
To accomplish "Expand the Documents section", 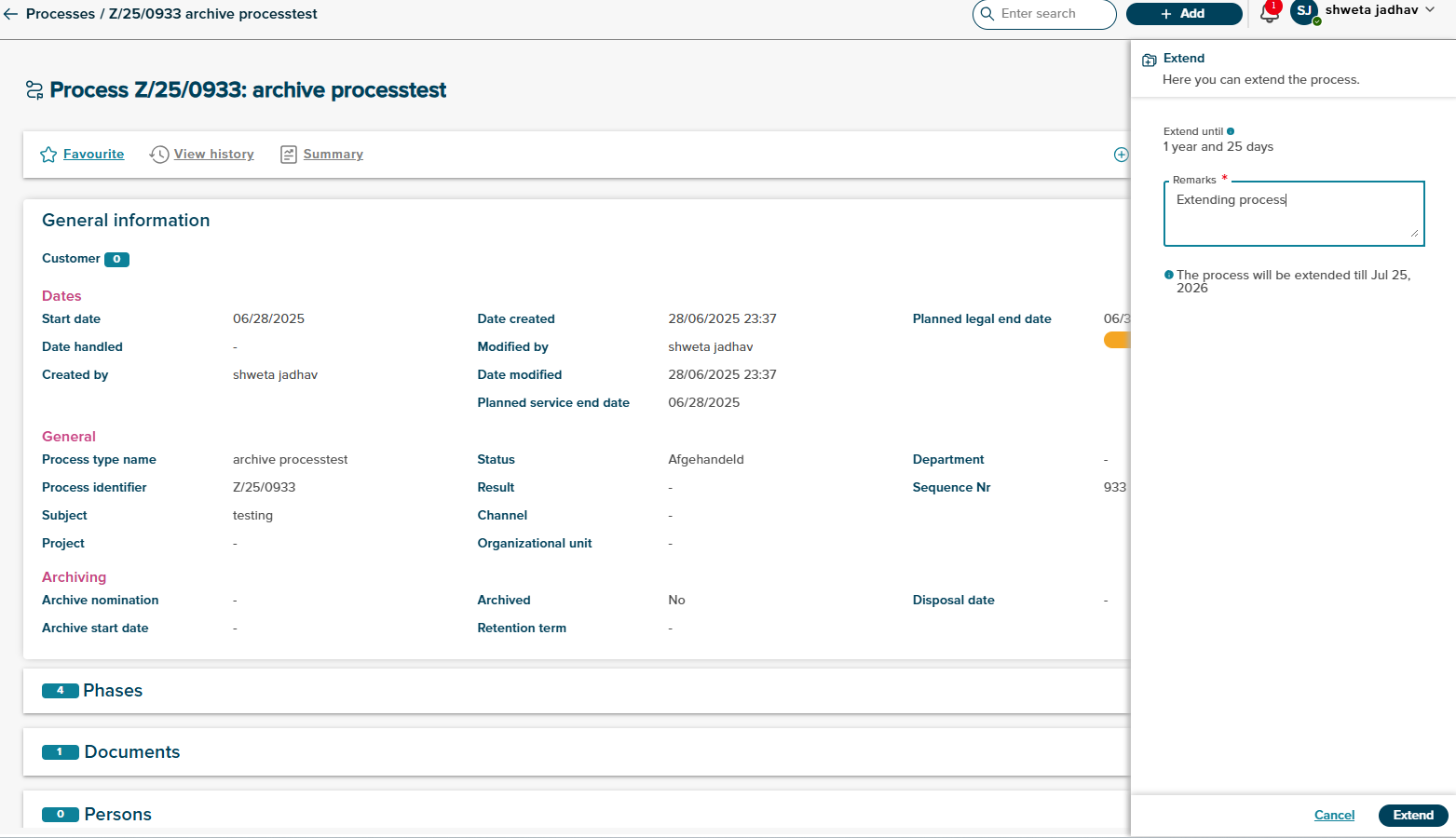I will (131, 752).
